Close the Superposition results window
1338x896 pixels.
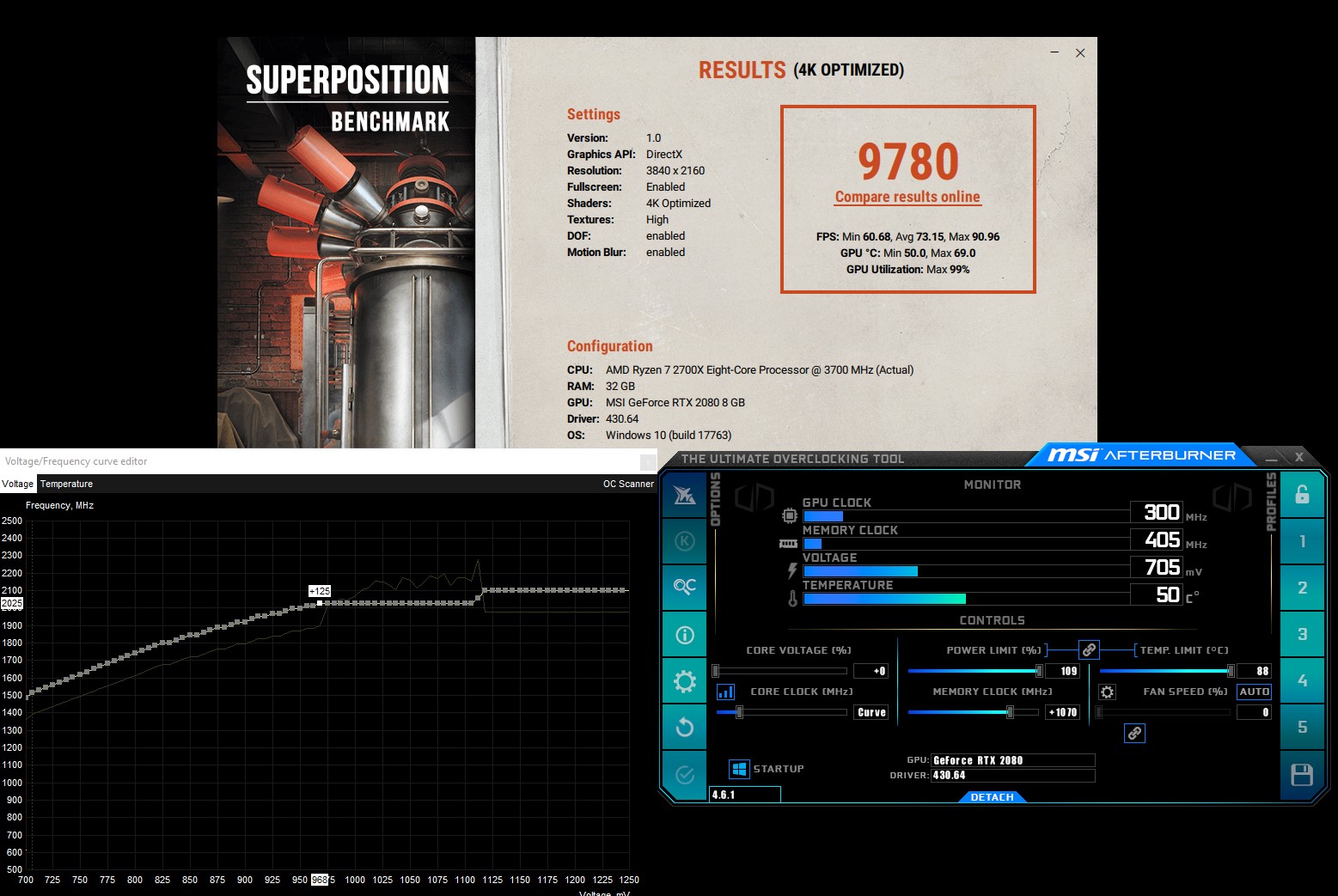pos(1080,52)
